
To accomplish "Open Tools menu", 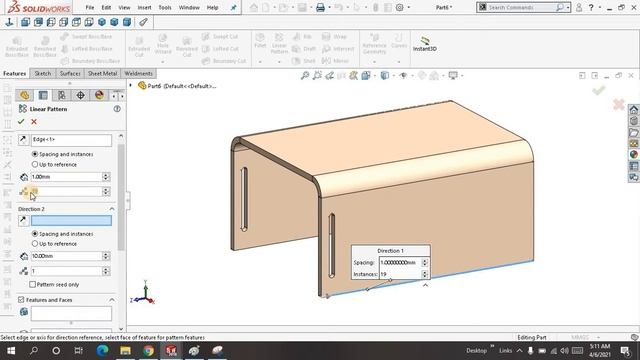I will [165, 7].
